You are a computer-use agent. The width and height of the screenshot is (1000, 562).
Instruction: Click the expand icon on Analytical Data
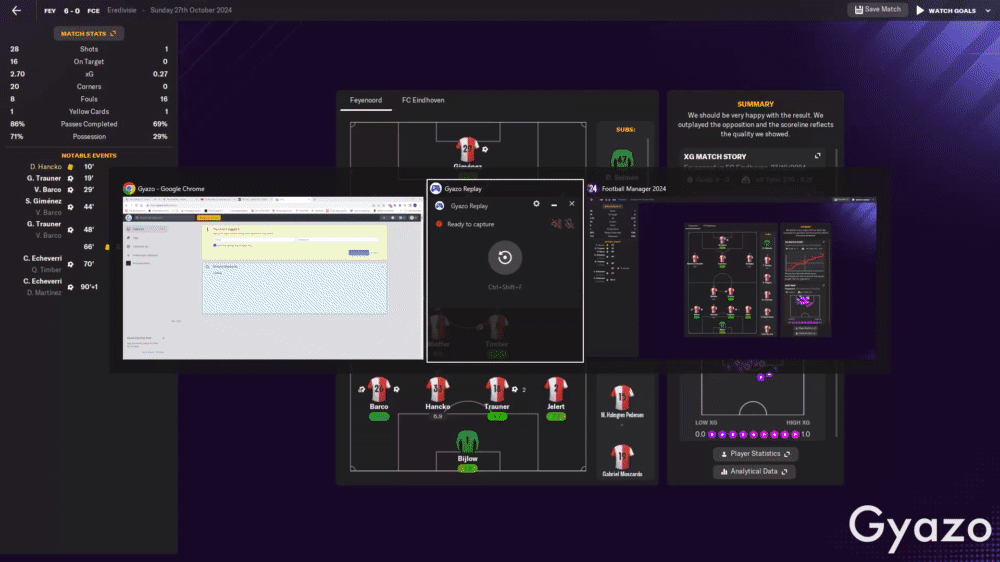click(784, 471)
